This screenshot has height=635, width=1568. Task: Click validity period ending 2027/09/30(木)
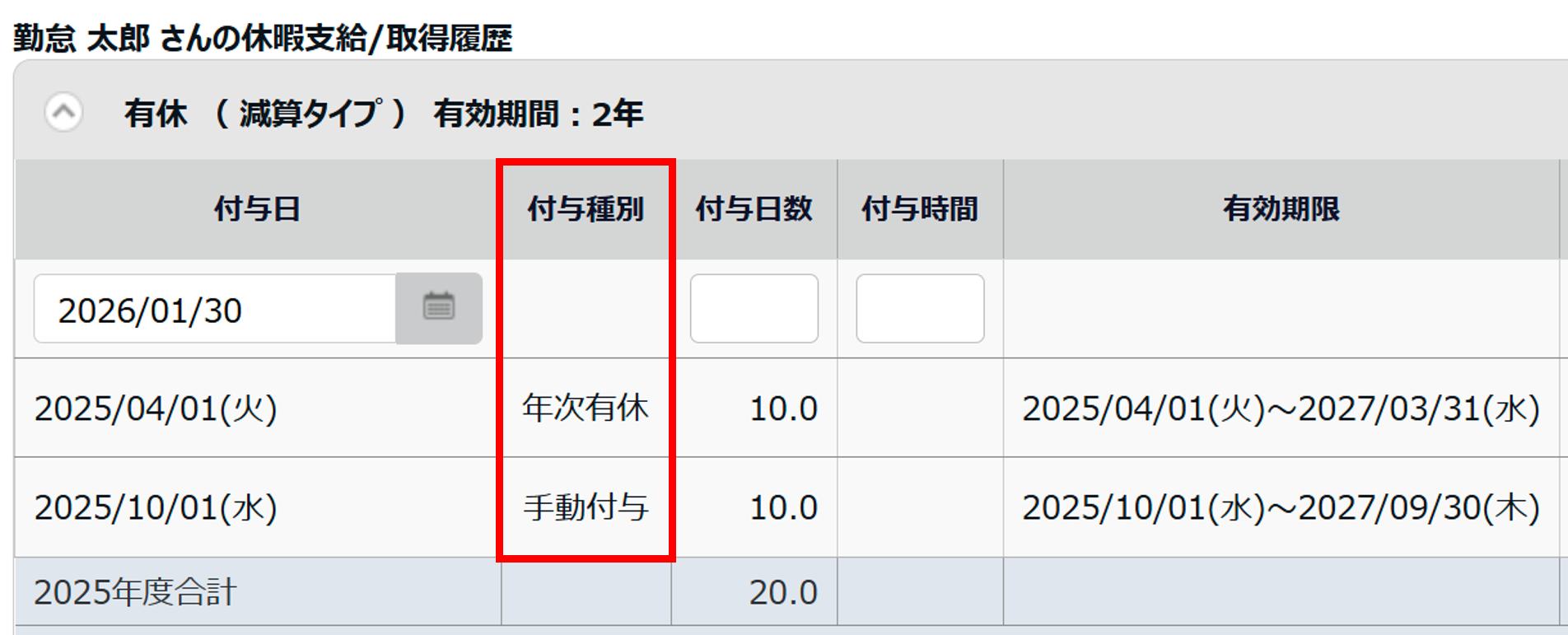coord(1281,507)
